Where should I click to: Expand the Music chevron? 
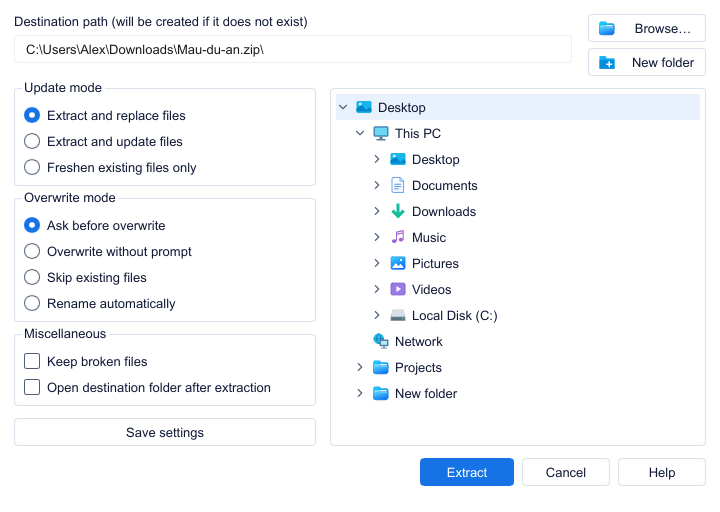pos(377,237)
